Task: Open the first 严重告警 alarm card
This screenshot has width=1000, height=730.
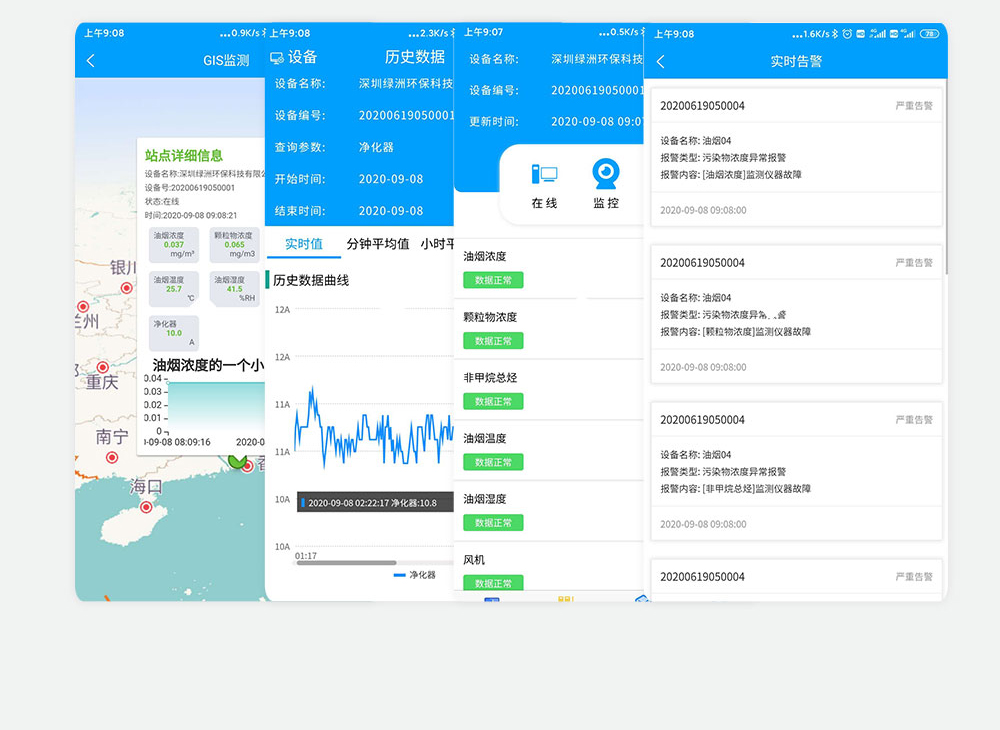Action: coord(796,156)
